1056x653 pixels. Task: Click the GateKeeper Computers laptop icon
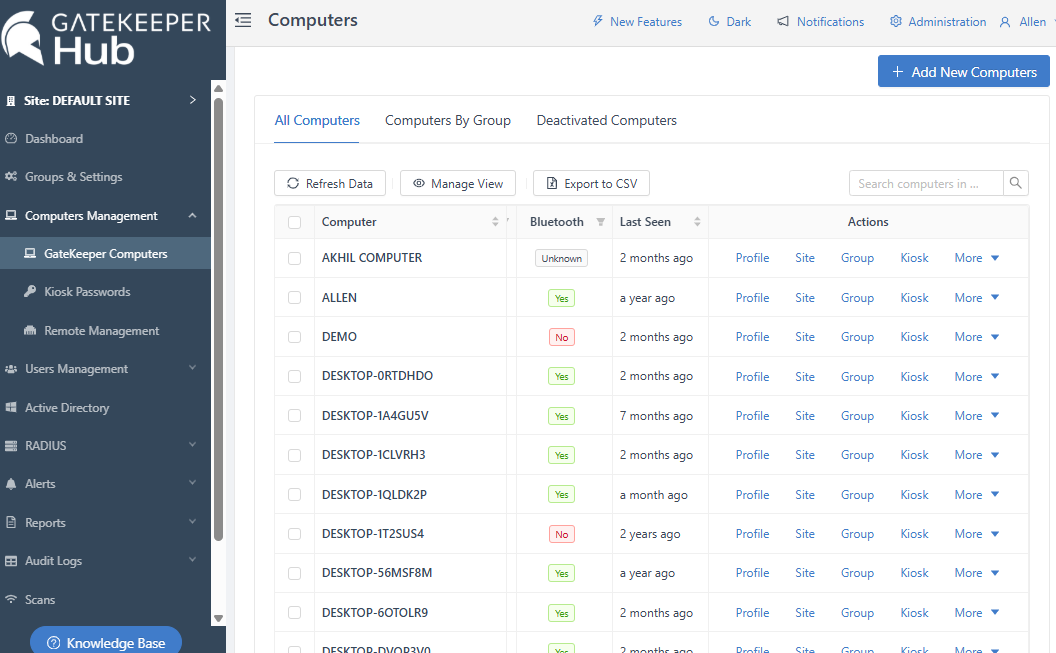(x=30, y=254)
